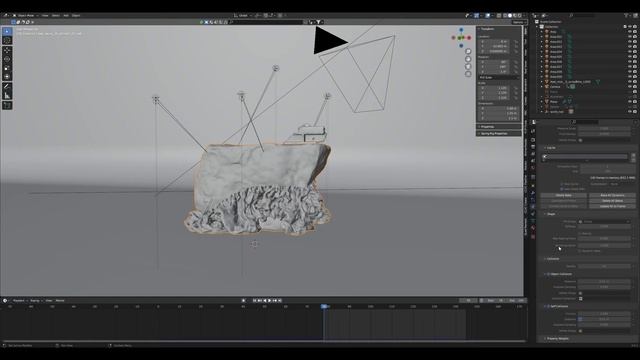
Task: Open the View menu in viewport header
Action: pos(44,16)
